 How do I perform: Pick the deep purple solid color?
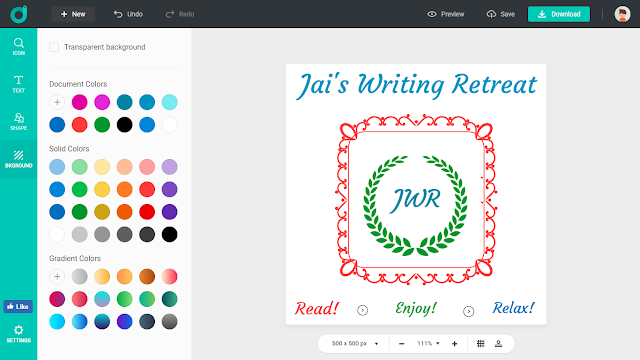[x=169, y=212]
